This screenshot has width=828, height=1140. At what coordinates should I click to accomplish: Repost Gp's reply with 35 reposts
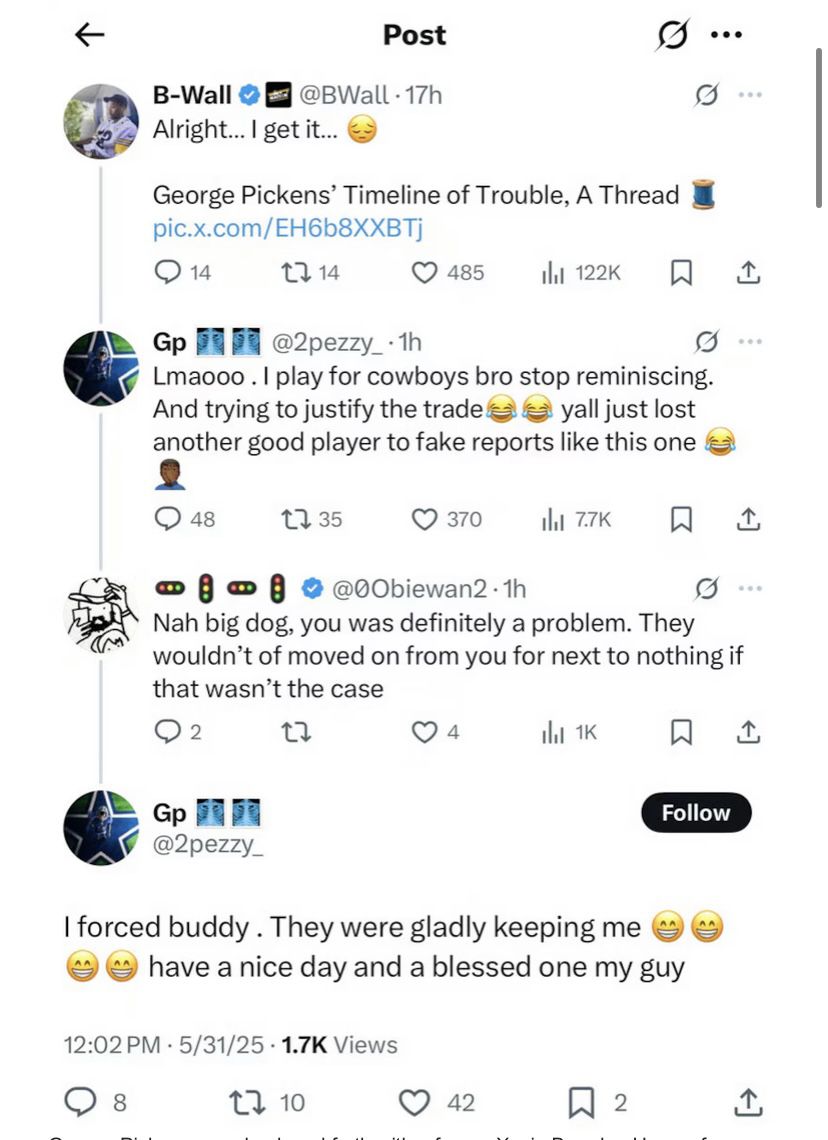[299, 519]
